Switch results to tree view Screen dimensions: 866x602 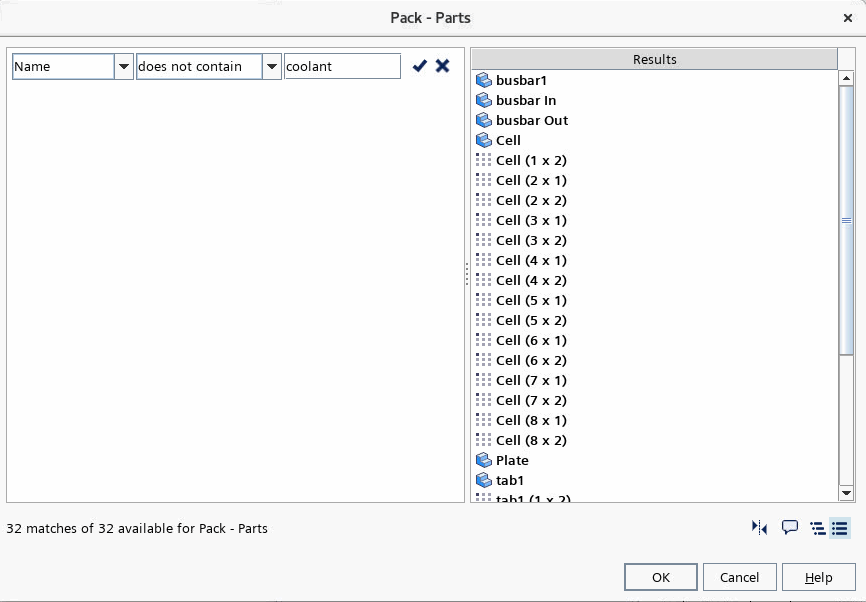818,528
